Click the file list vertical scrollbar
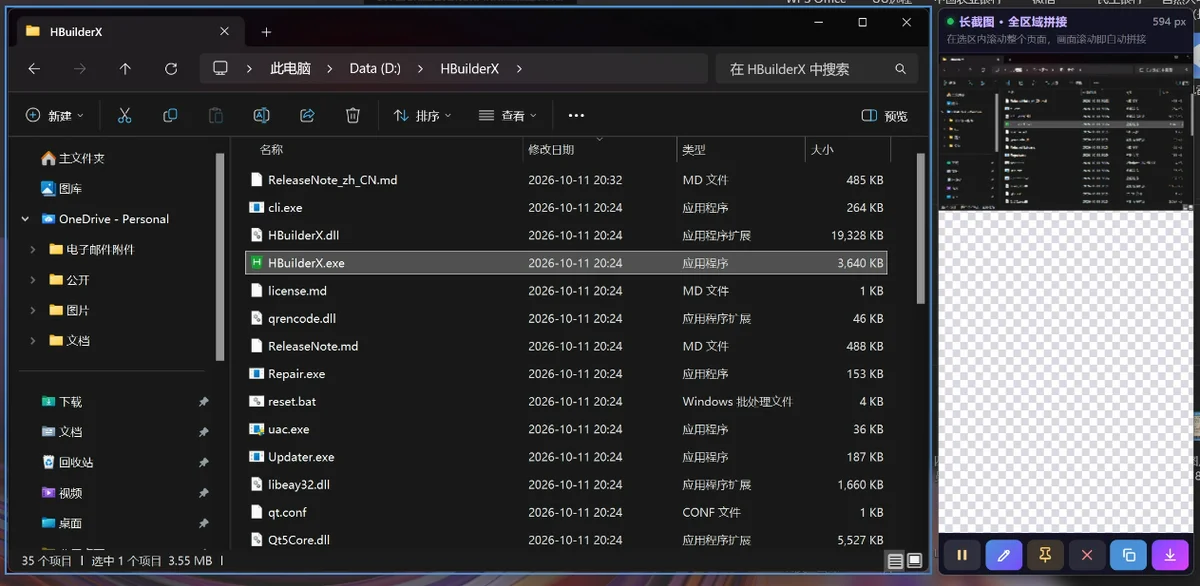 pos(922,227)
